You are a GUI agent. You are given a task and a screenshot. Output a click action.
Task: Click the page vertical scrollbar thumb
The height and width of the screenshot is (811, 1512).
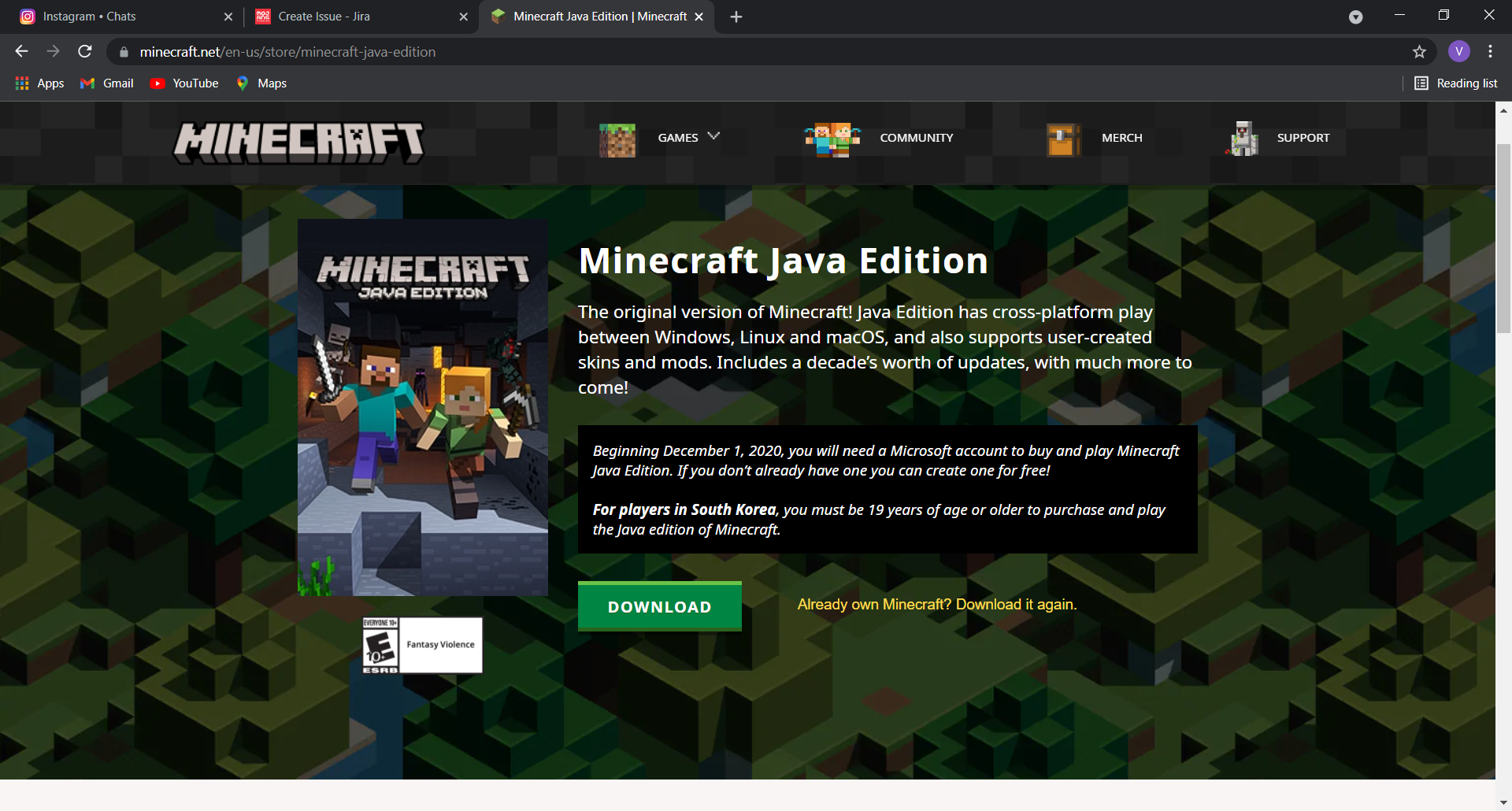1503,236
